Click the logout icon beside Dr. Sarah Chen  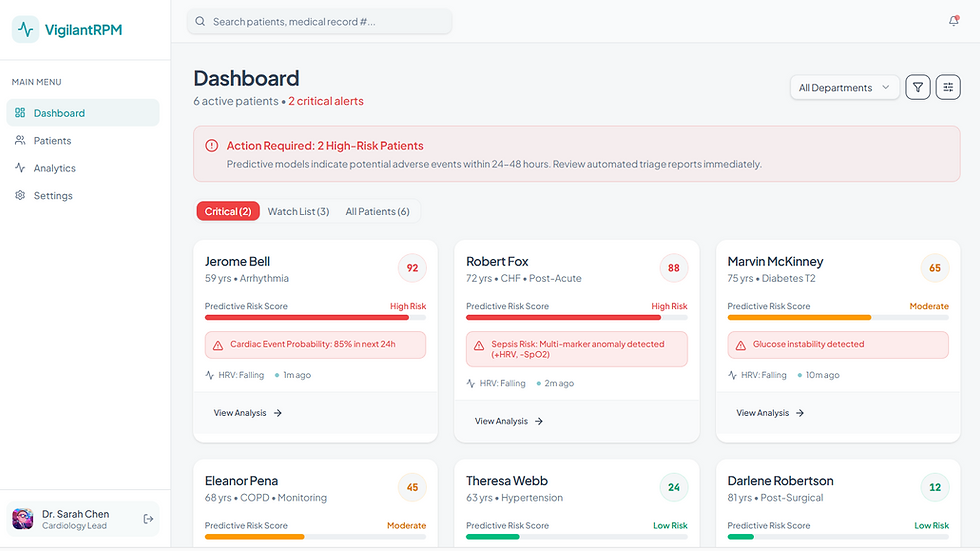coord(148,519)
